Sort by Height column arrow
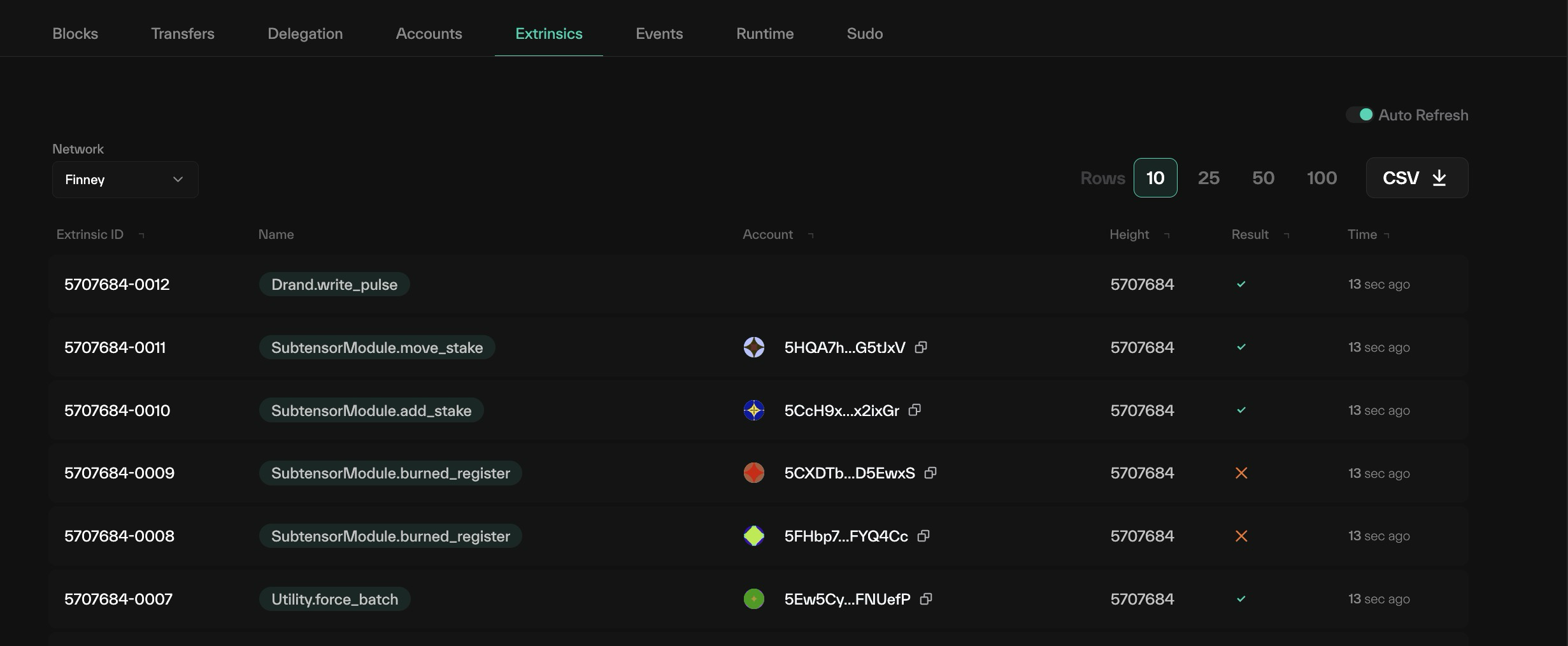Screen dimensions: 1568x646 [x=1167, y=235]
